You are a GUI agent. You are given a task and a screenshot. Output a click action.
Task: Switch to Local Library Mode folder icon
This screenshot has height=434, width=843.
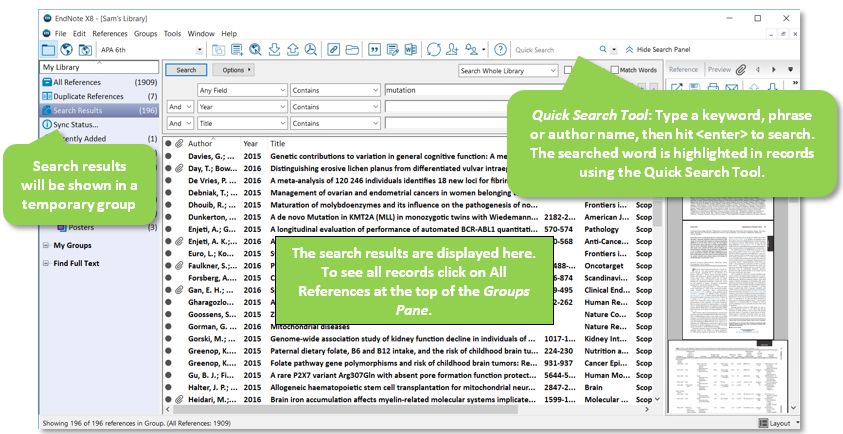coord(48,50)
